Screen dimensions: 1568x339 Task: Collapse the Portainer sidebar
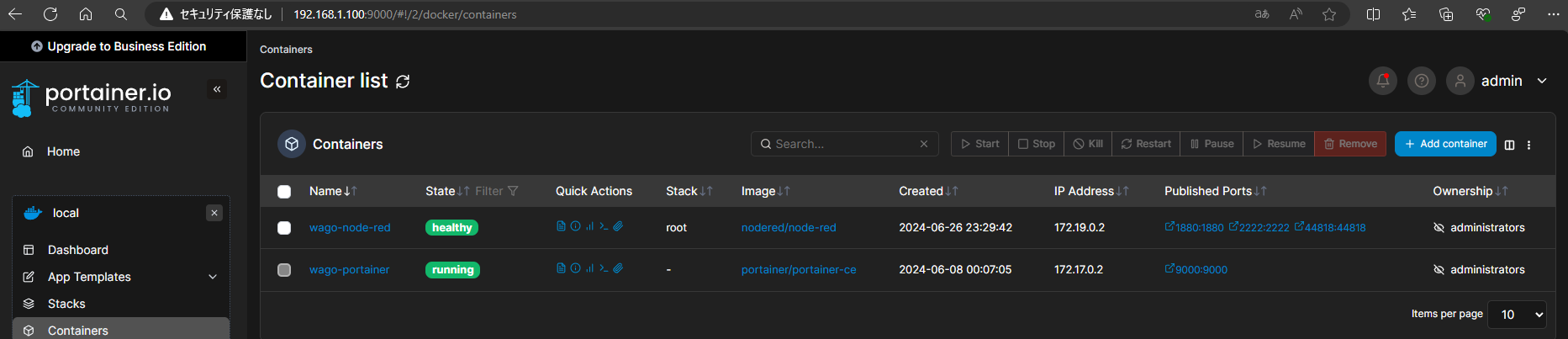point(217,89)
